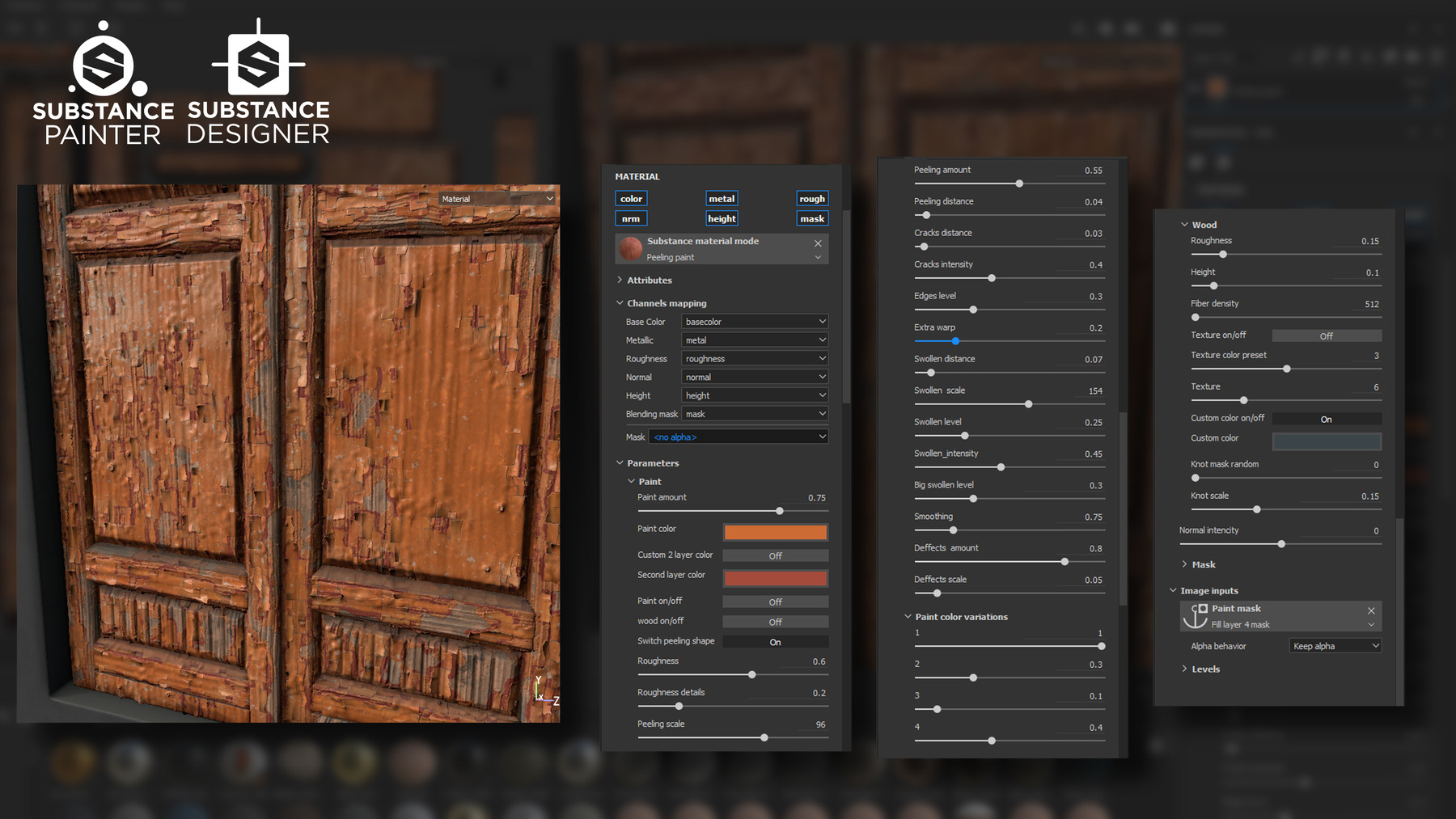The image size is (1456, 819).
Task: Click the orange Paint color swatch
Action: click(775, 532)
